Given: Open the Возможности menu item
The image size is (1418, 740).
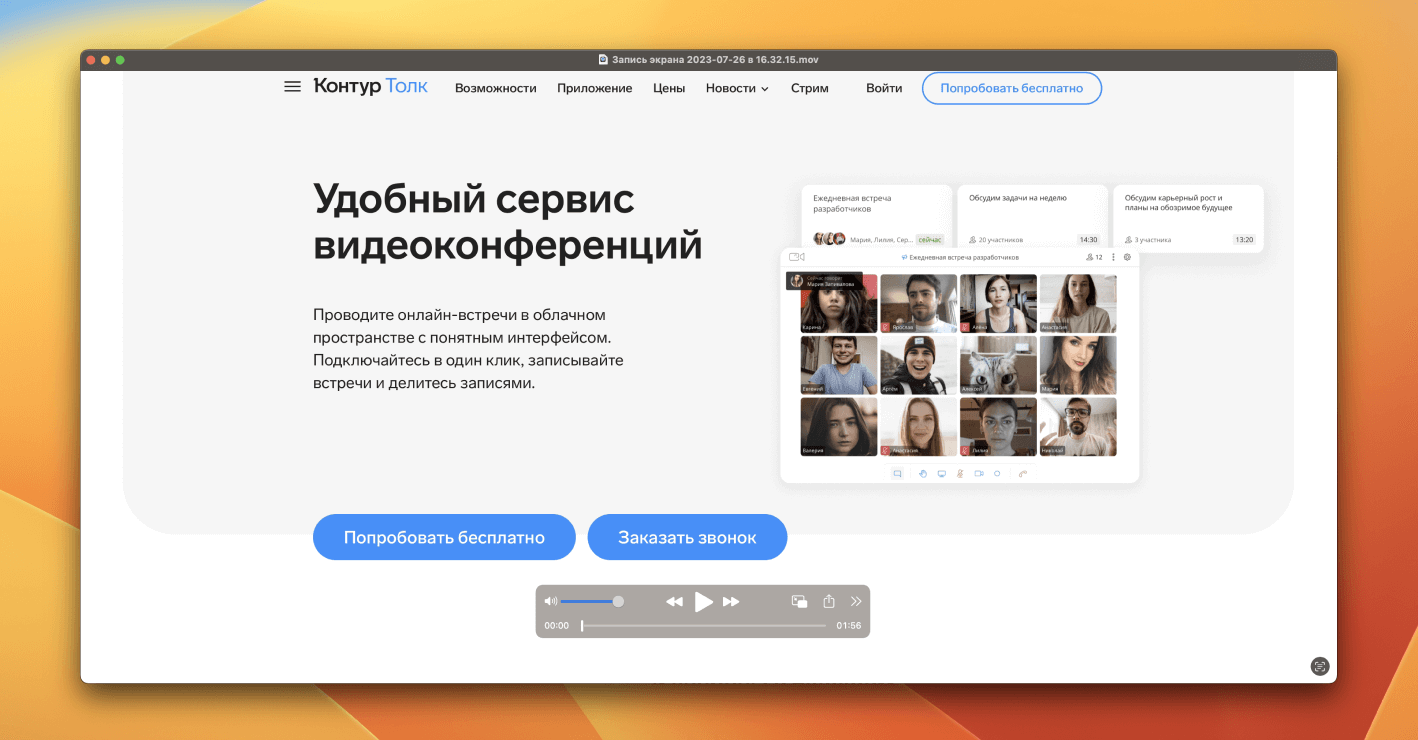Looking at the screenshot, I should coord(495,88).
